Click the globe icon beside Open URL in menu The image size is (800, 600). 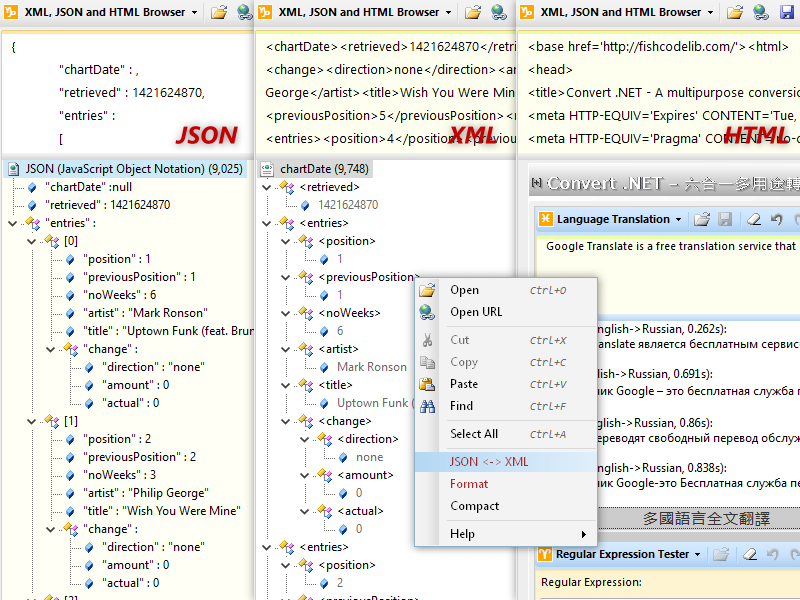pos(427,312)
